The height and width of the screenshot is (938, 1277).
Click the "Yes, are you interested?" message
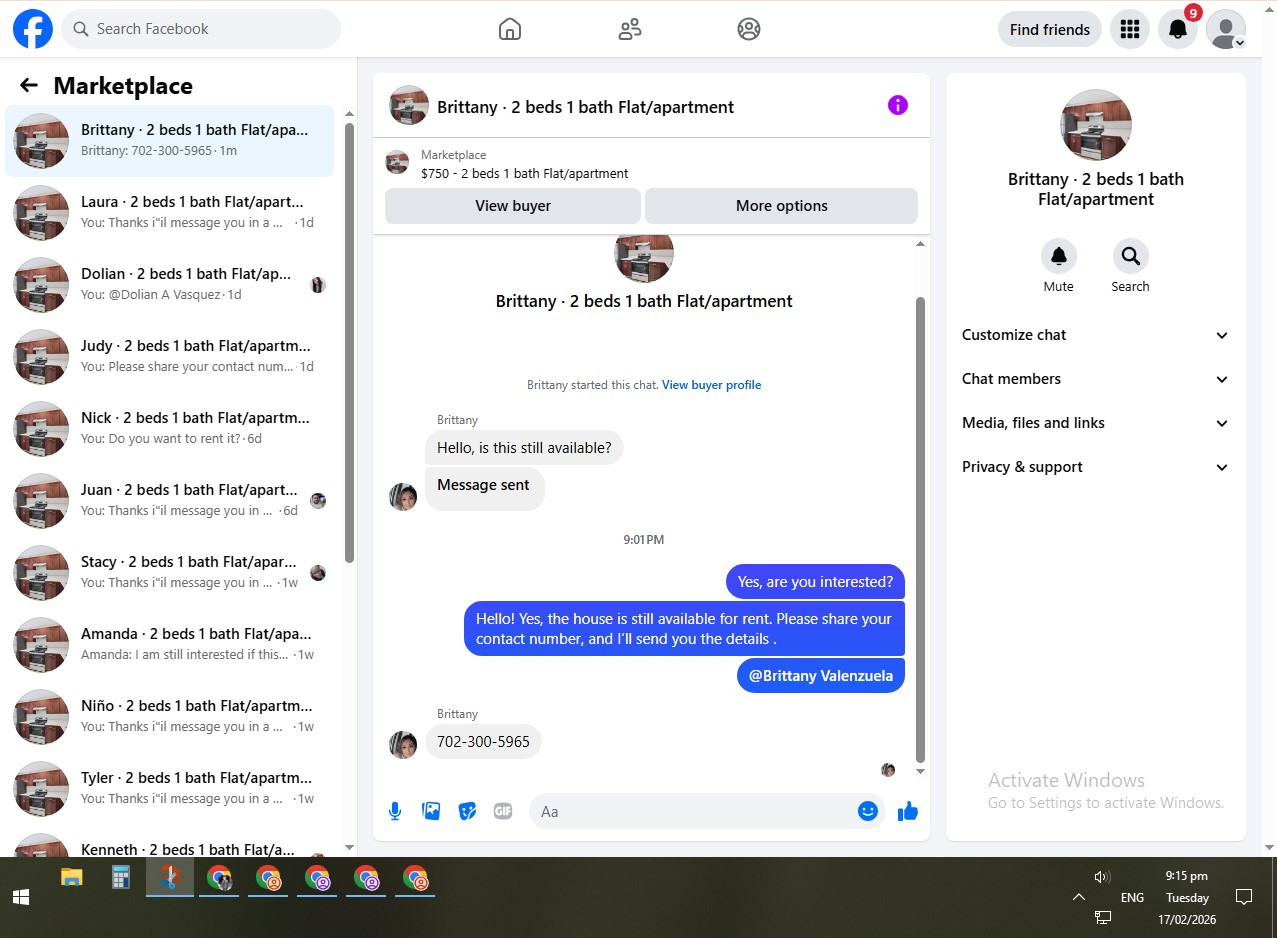tap(815, 582)
